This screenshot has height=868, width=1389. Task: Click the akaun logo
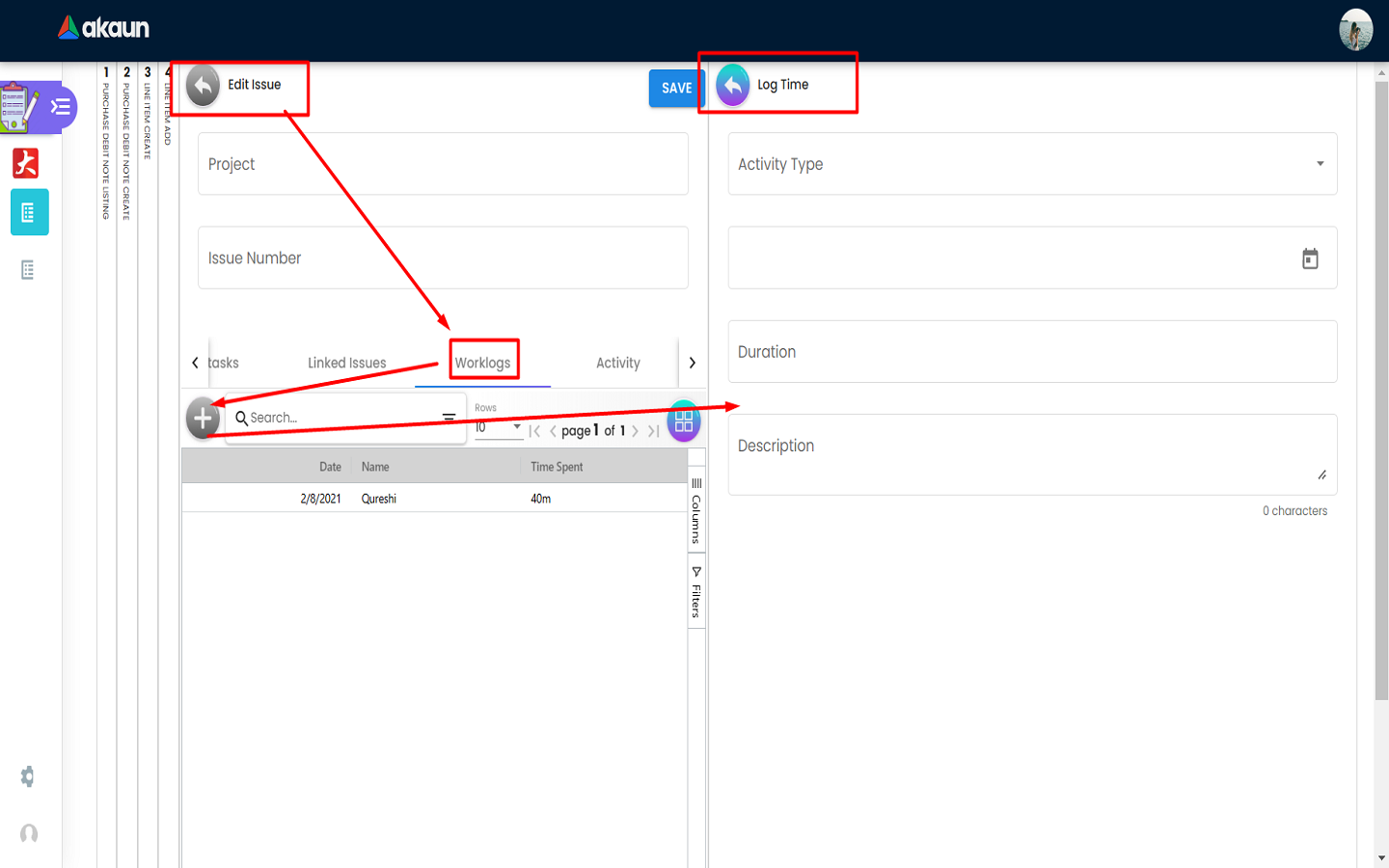(x=103, y=28)
